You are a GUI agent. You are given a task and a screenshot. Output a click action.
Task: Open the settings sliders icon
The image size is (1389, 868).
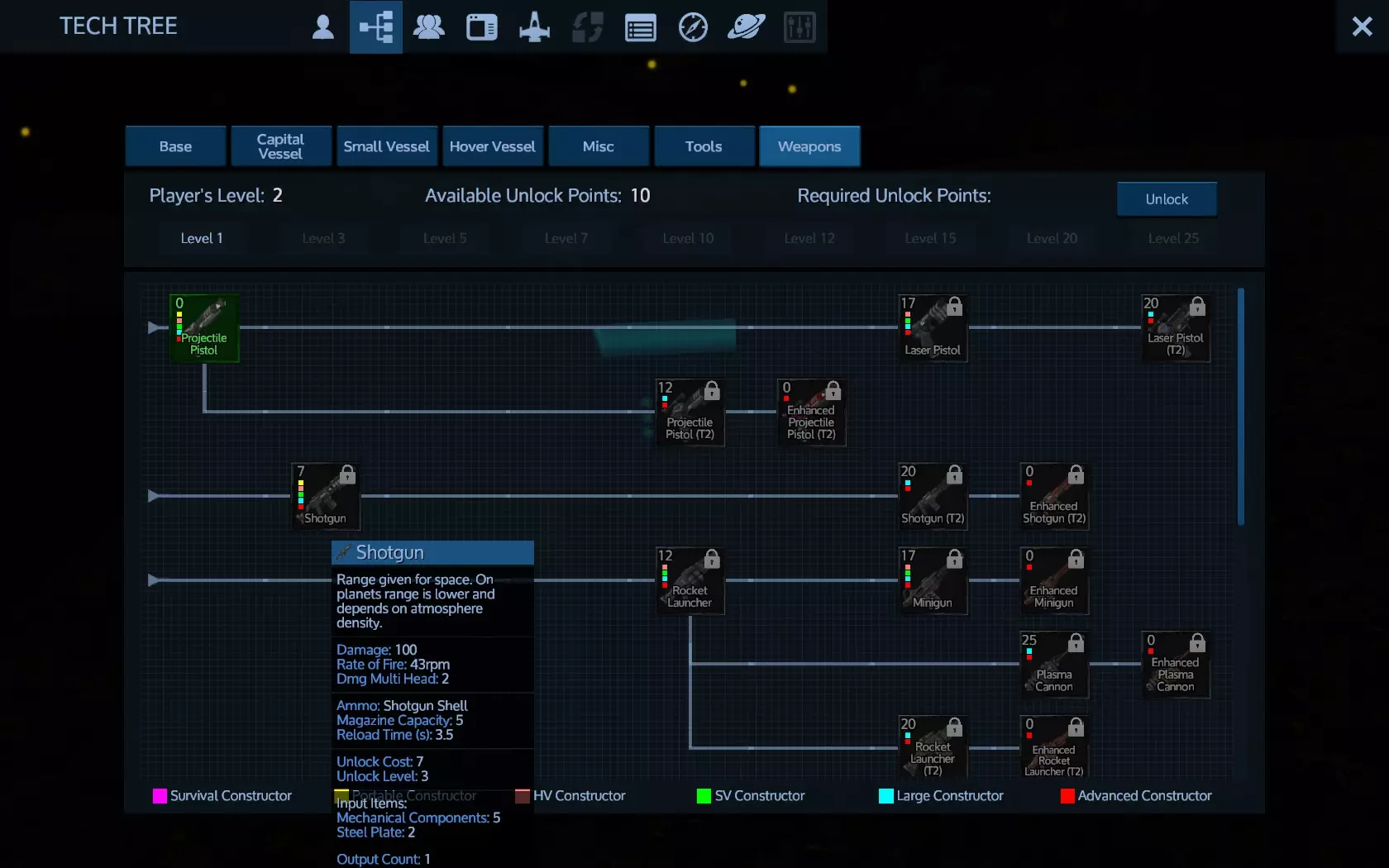click(800, 27)
